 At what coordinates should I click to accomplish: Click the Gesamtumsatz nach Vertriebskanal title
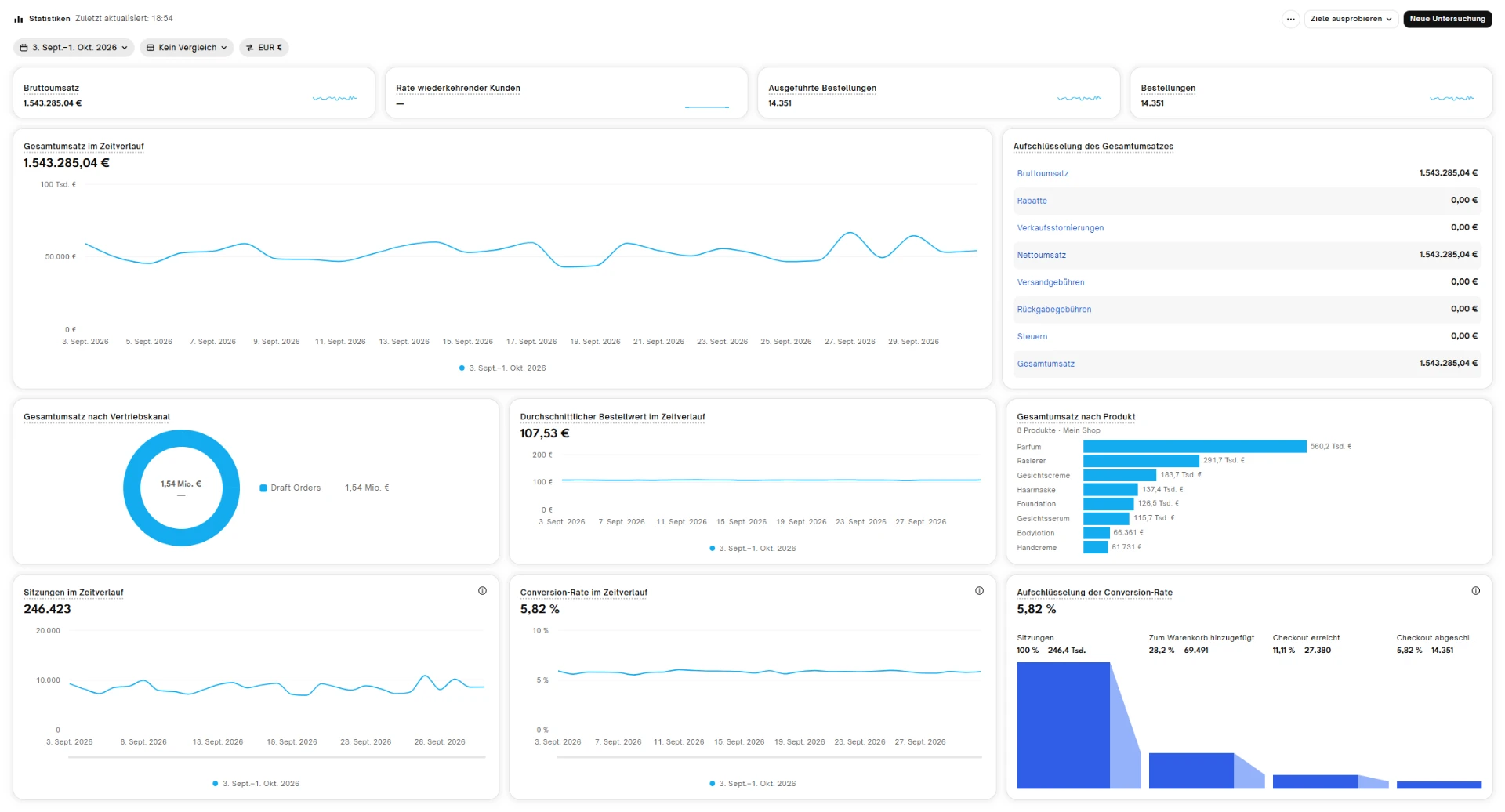coord(96,417)
